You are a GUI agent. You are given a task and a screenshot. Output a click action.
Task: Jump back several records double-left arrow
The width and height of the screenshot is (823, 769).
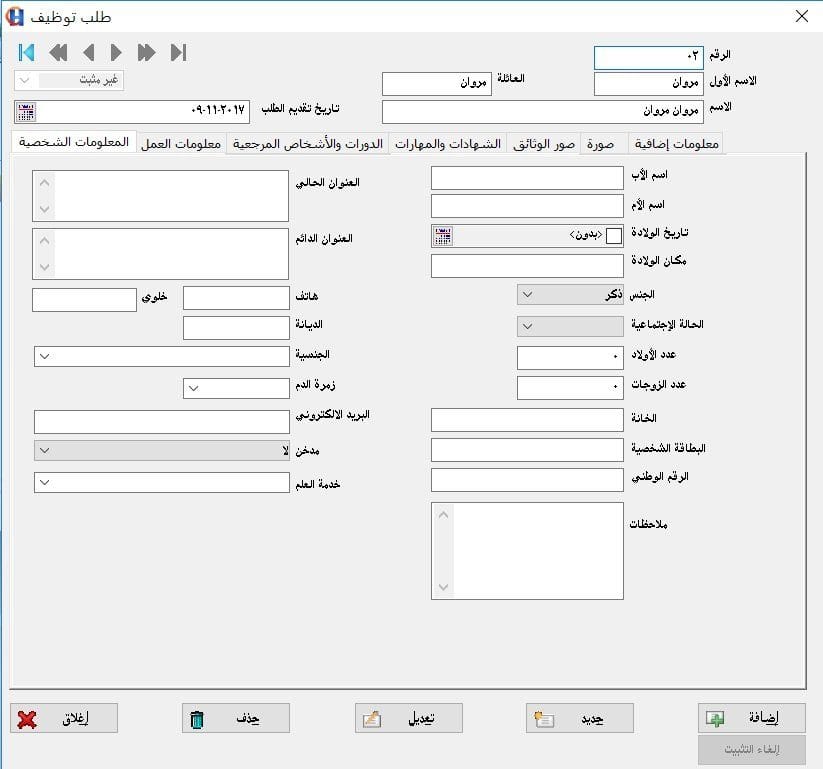(x=58, y=52)
